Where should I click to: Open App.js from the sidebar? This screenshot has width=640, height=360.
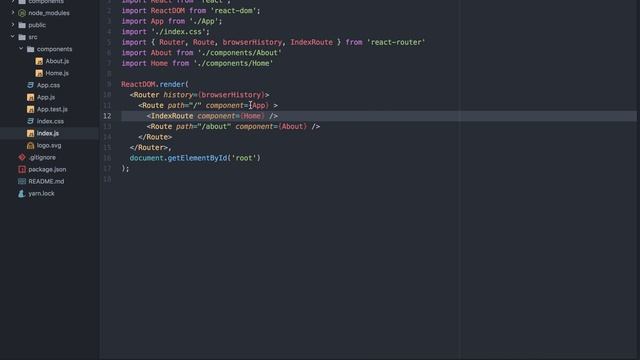point(46,97)
